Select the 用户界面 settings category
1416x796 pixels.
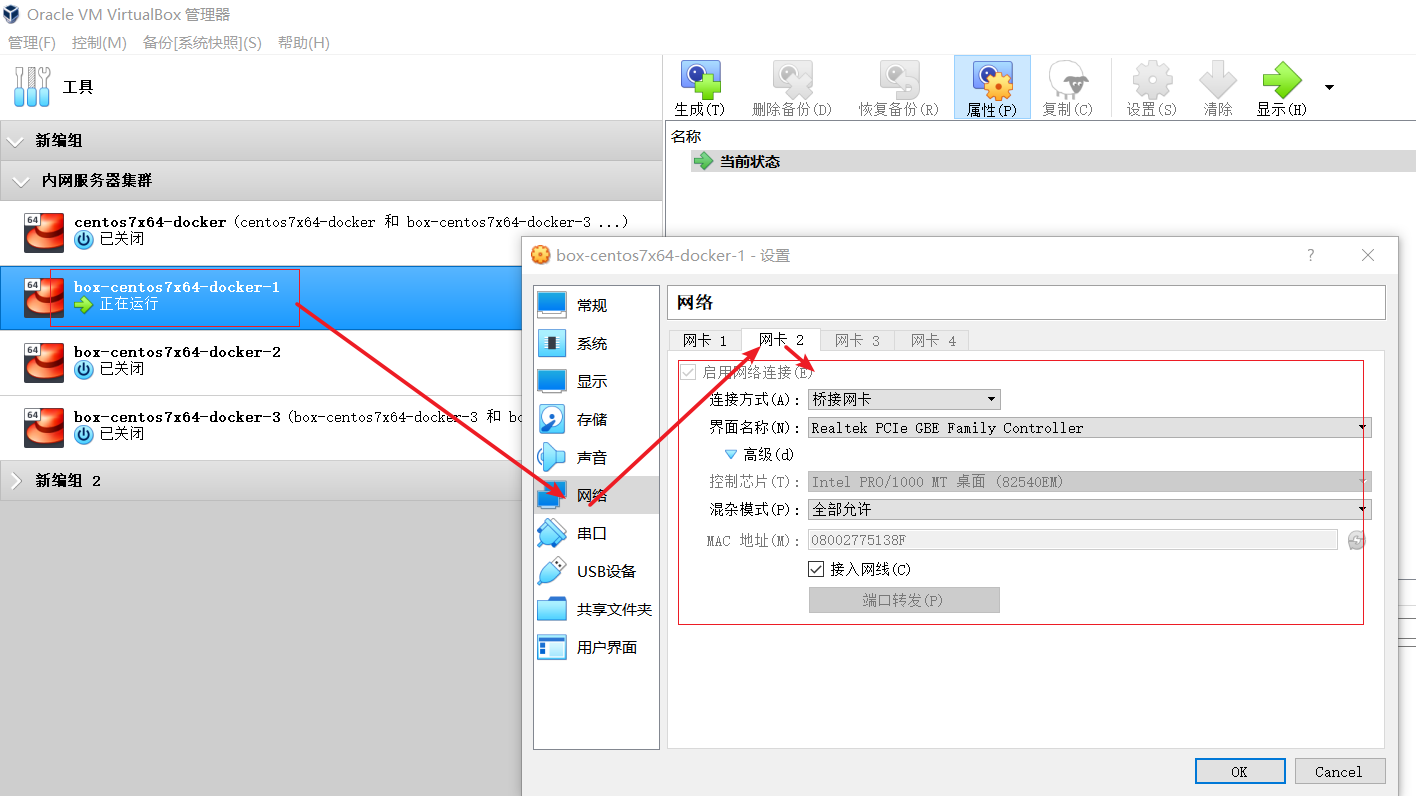click(x=596, y=647)
